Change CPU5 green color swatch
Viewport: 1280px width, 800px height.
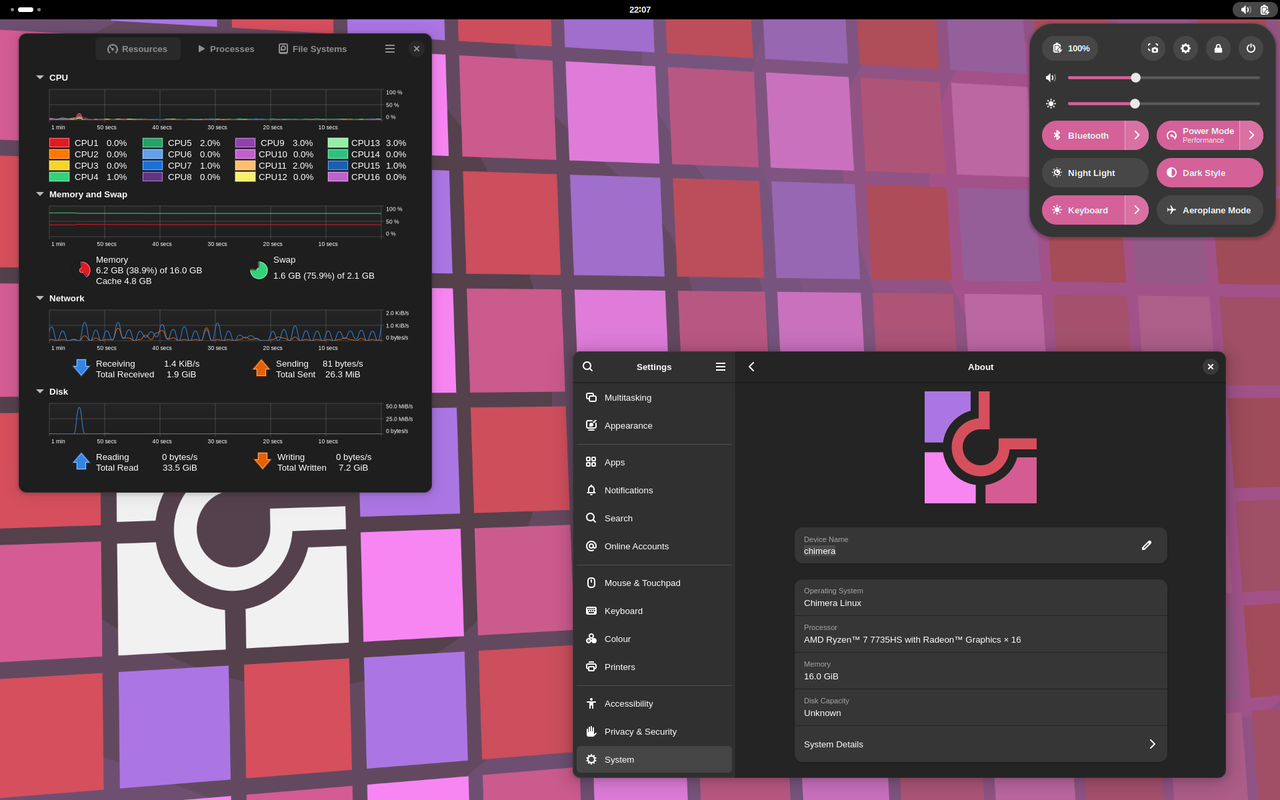[x=152, y=143]
